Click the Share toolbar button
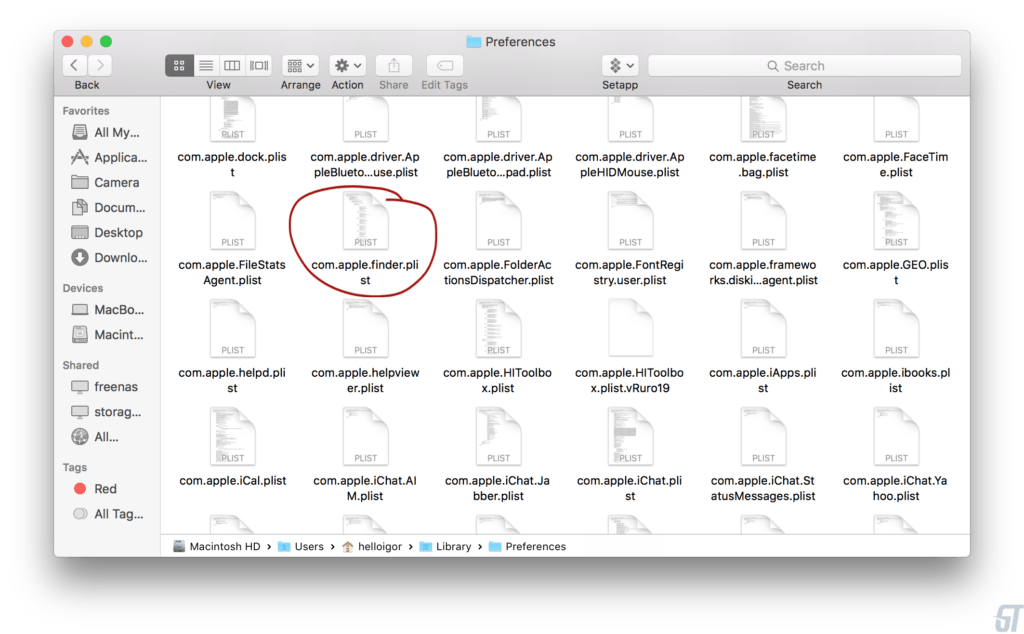Image resolution: width=1024 pixels, height=634 pixels. (393, 65)
